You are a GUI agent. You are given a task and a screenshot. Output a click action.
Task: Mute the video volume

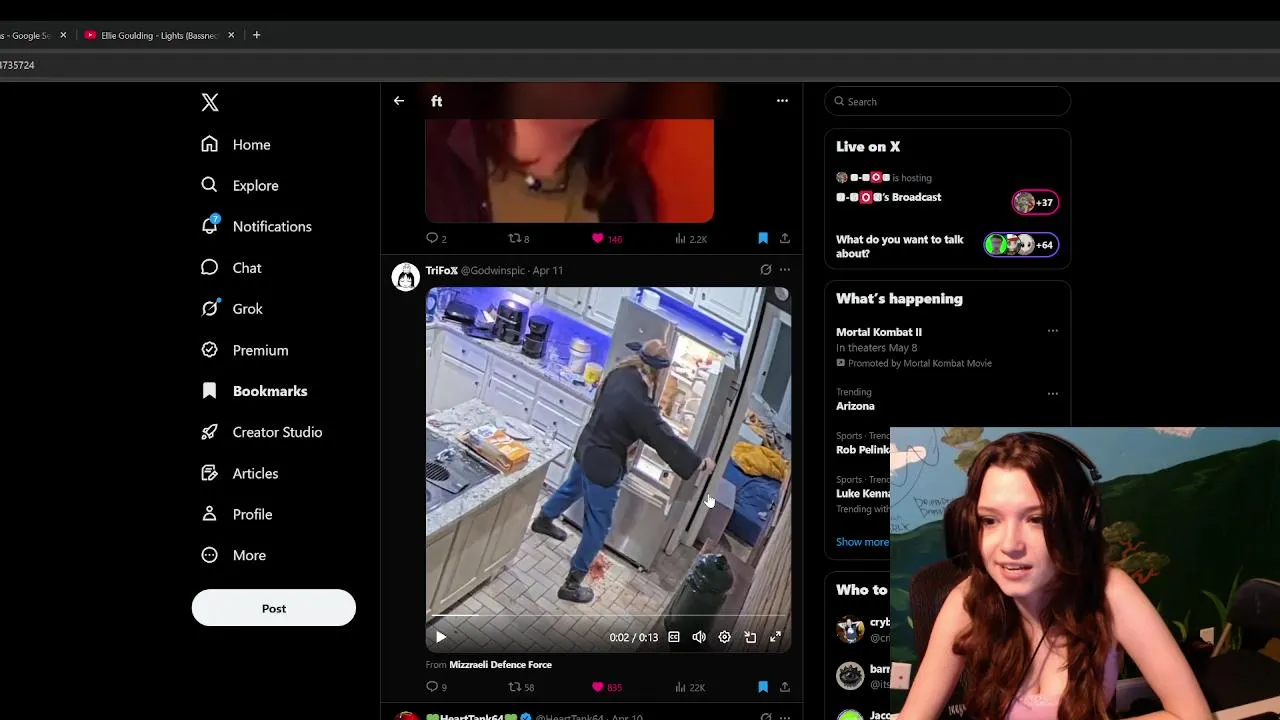tap(699, 637)
